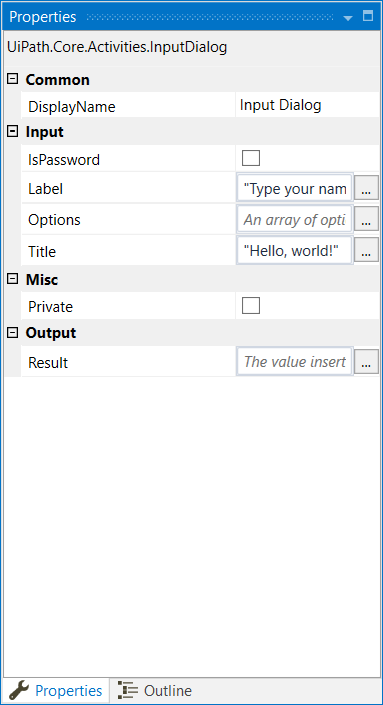Screen dimensions: 383x705
Task: Select the Options property name
Action: pyautogui.click(x=54, y=220)
